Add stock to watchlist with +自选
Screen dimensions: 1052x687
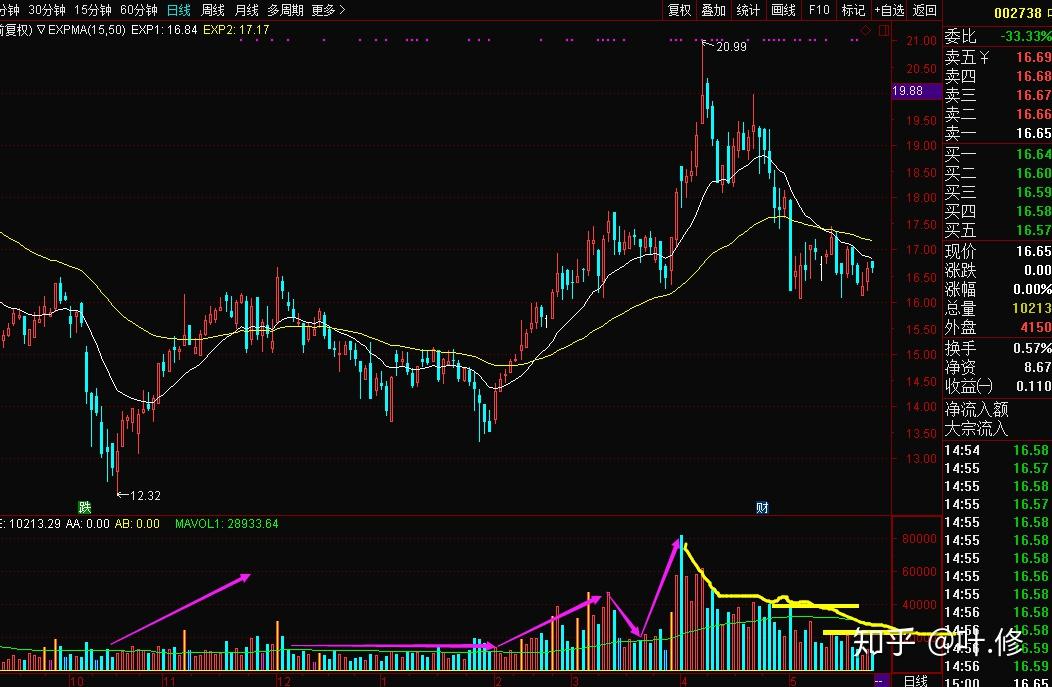889,10
